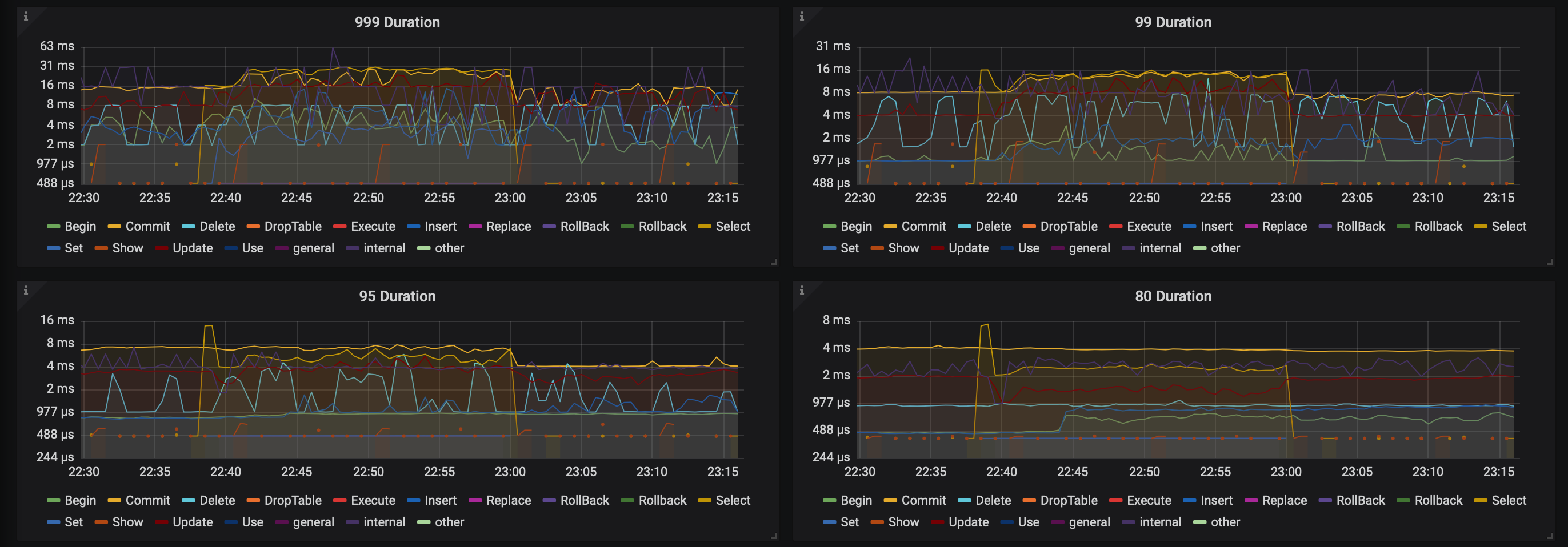Click Select label in 999 Duration legend
Screen dimensions: 1568x547
(x=733, y=226)
